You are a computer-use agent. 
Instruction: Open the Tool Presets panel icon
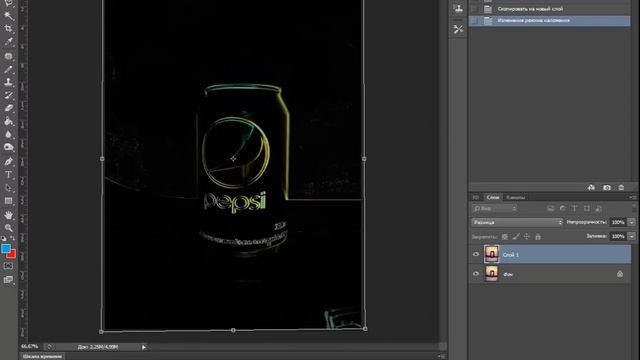point(458,29)
